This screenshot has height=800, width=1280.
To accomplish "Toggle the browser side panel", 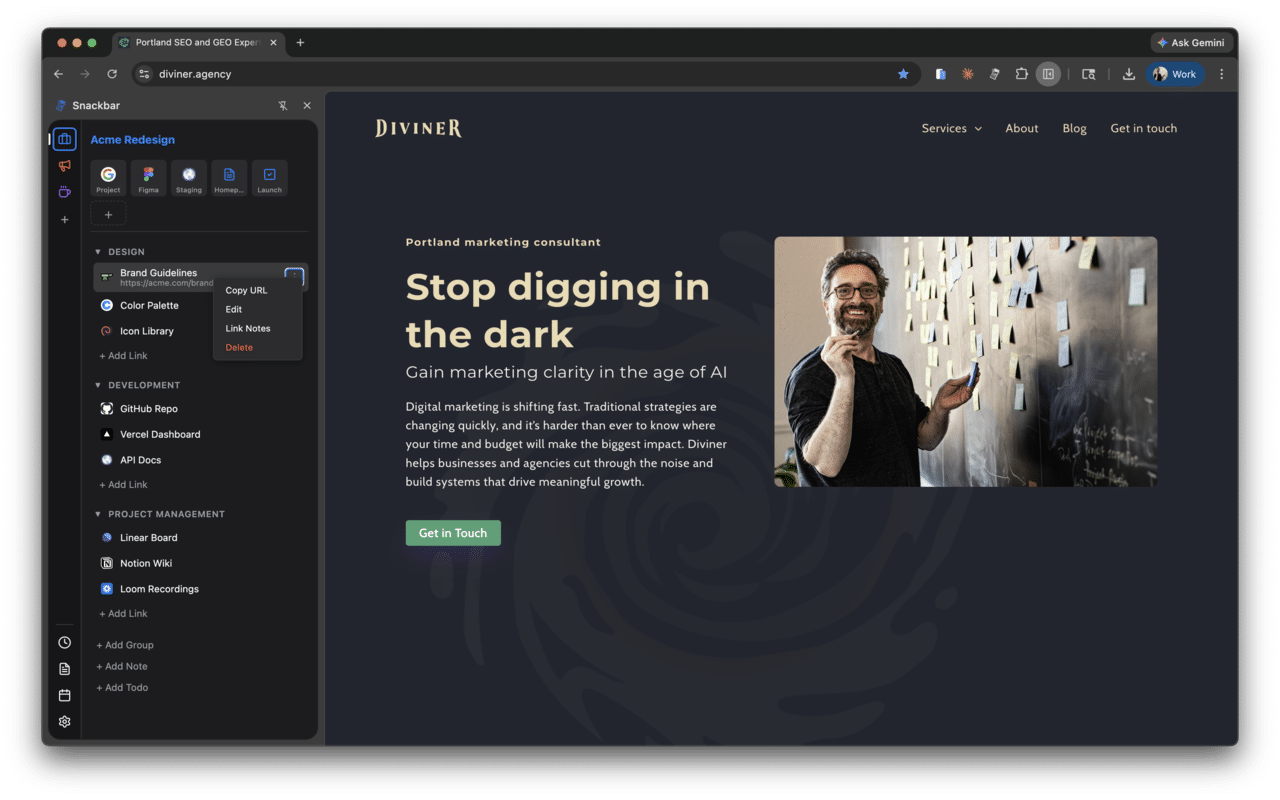I will point(1048,74).
